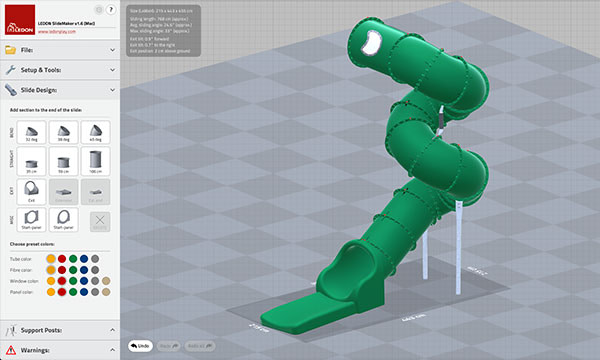The width and height of the screenshot is (600, 360).
Task: Open the help question mark icon
Action: tap(111, 10)
